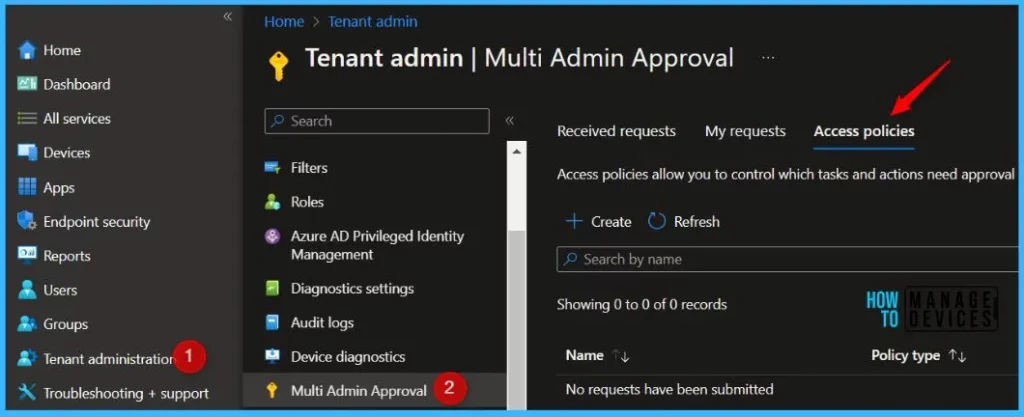
Task: Open Troubleshooting + support in sidebar
Action: pos(125,393)
